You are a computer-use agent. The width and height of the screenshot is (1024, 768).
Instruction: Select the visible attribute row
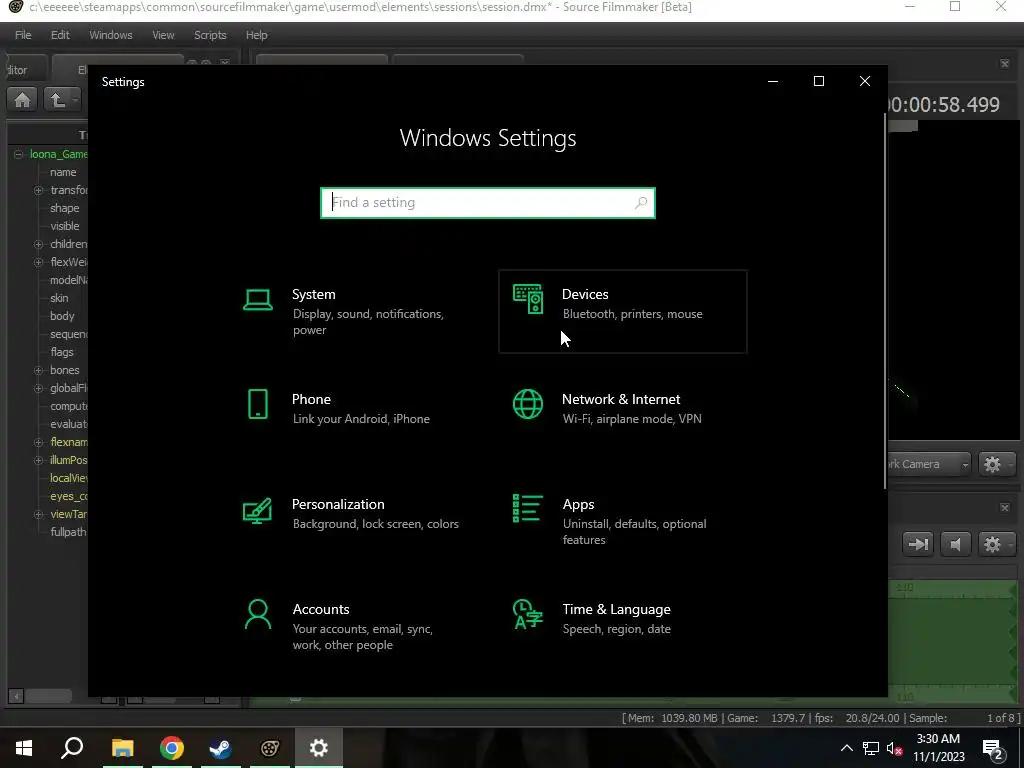point(64,226)
